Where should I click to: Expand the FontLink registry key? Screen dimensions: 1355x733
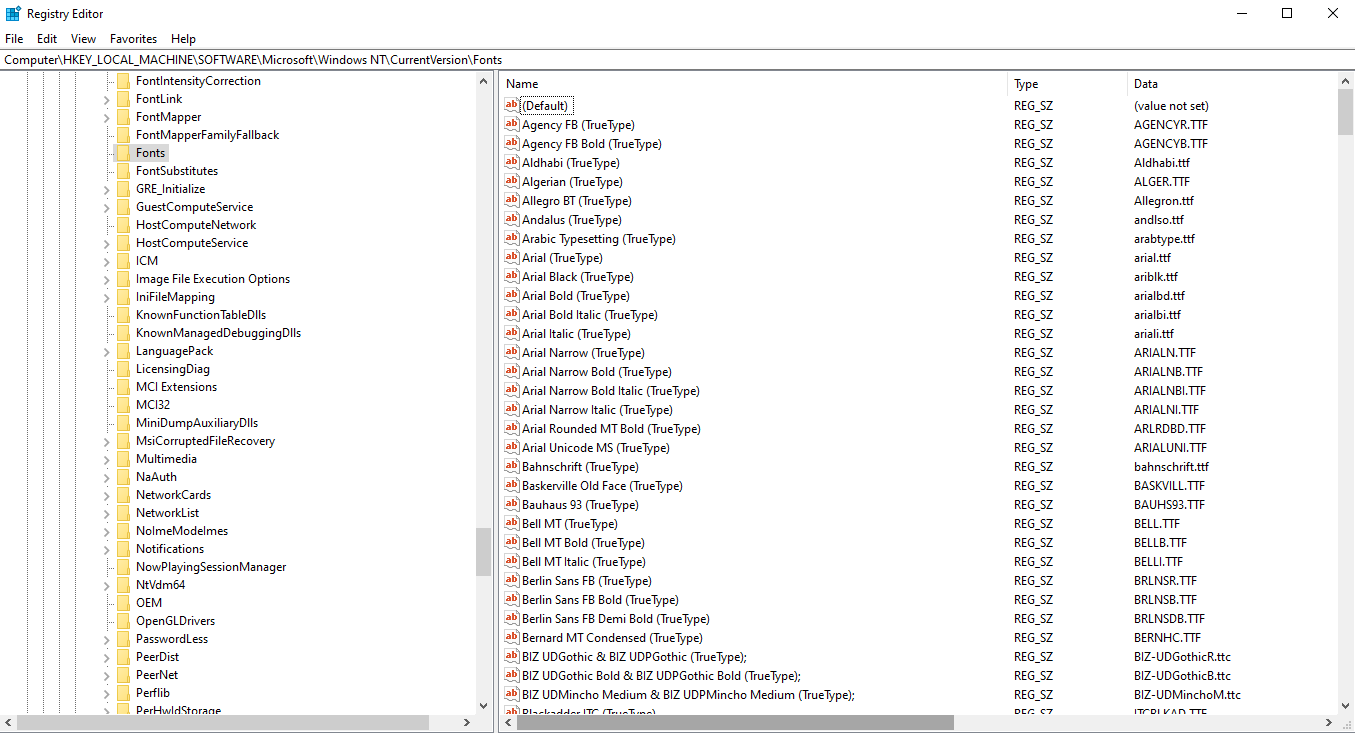pyautogui.click(x=106, y=99)
